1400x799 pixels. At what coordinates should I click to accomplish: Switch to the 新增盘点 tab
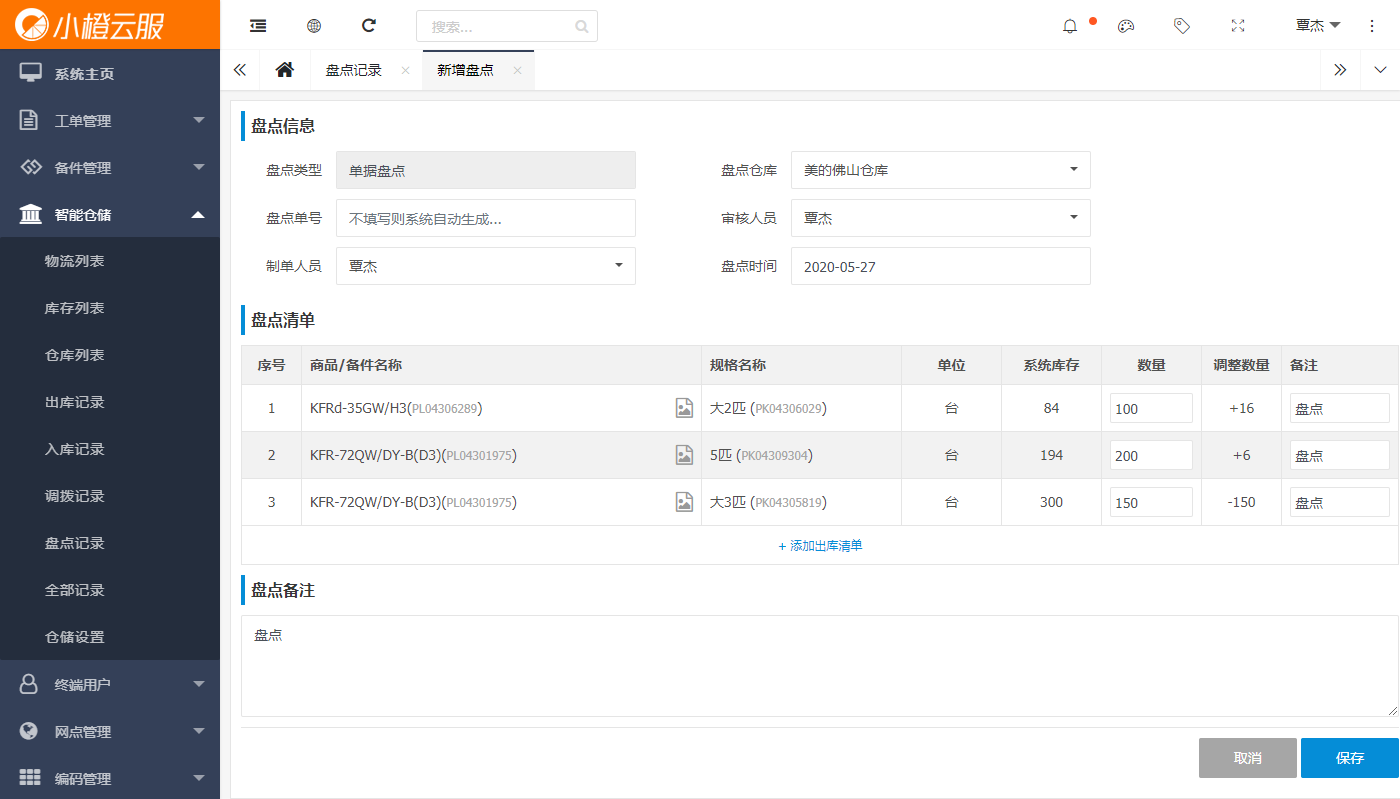465,70
